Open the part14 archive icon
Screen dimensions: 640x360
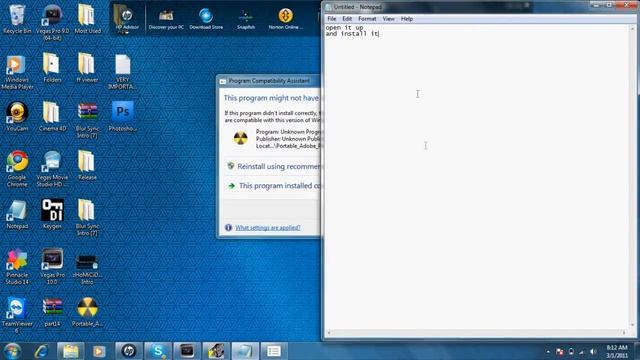[52, 313]
